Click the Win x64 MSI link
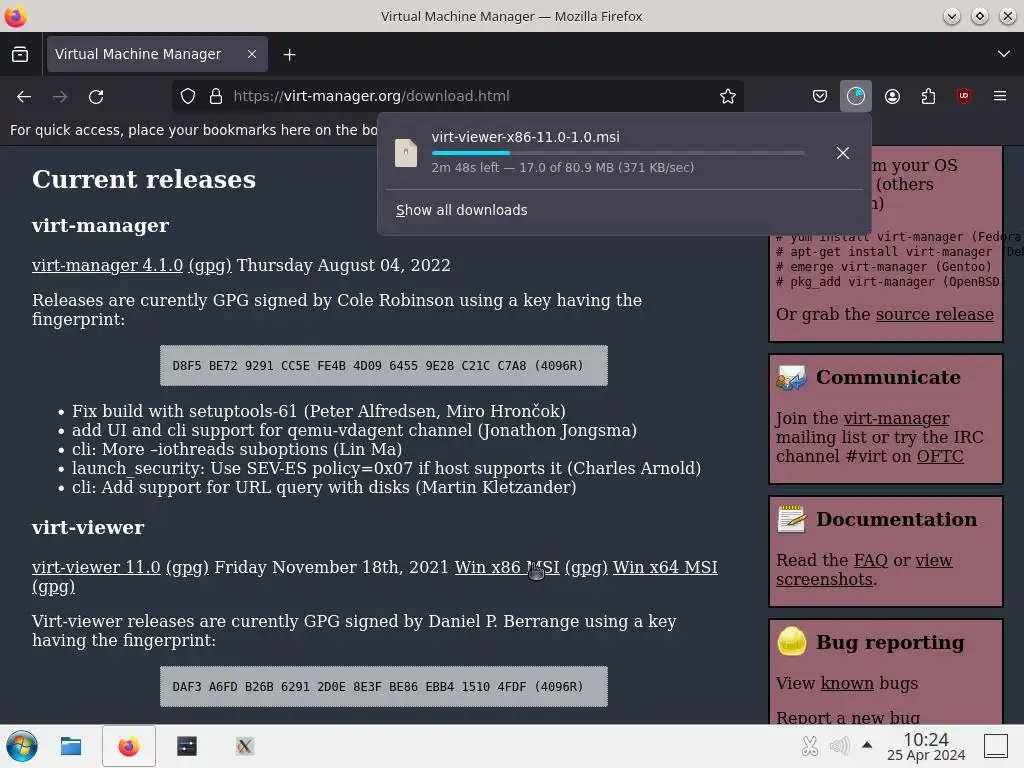1024x768 pixels. [x=665, y=567]
